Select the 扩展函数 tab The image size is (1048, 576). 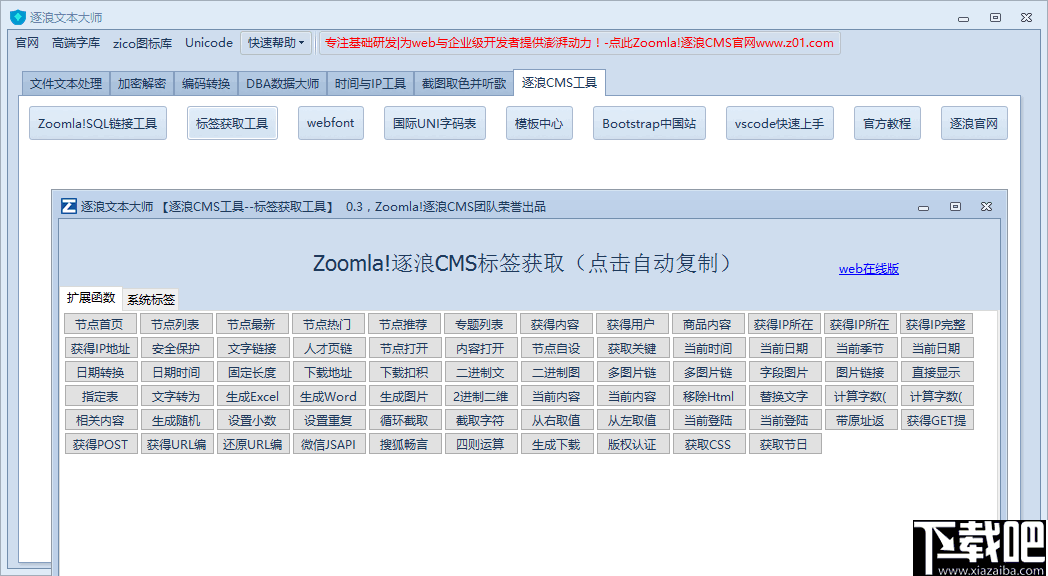pyautogui.click(x=92, y=298)
